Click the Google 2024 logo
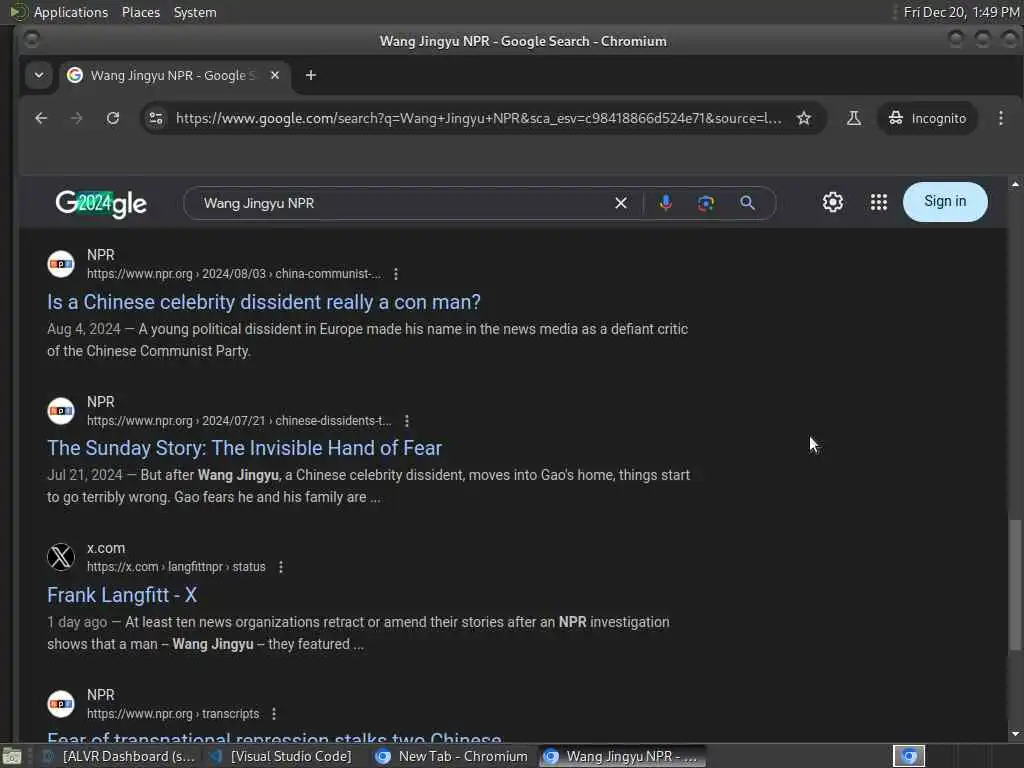1024x768 pixels. coord(101,203)
